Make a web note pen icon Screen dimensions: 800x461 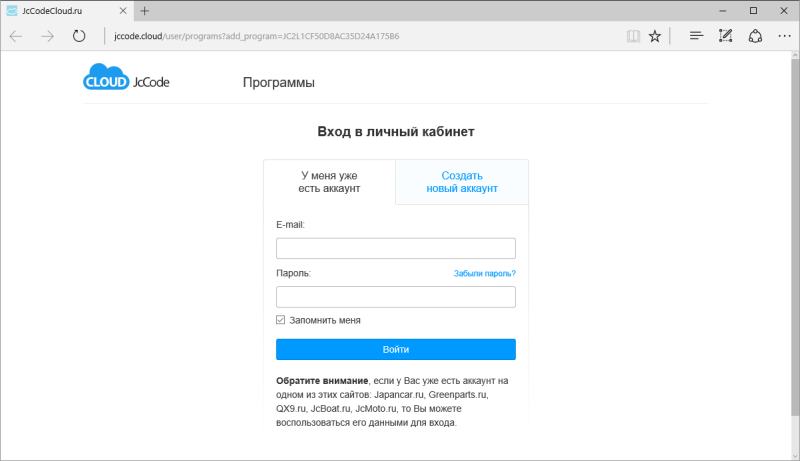[726, 36]
